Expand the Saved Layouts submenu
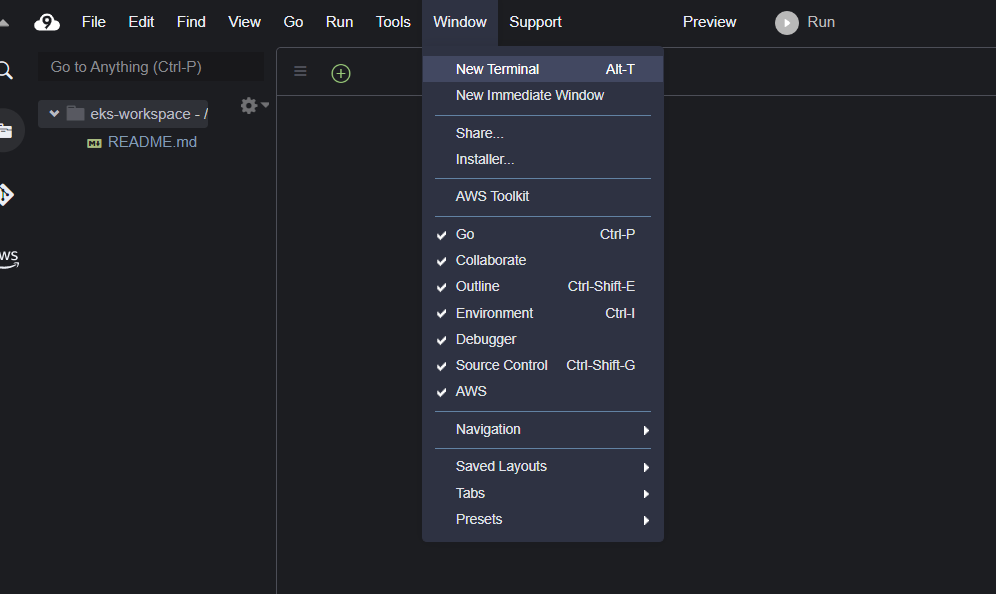This screenshot has width=996, height=594. click(x=542, y=466)
